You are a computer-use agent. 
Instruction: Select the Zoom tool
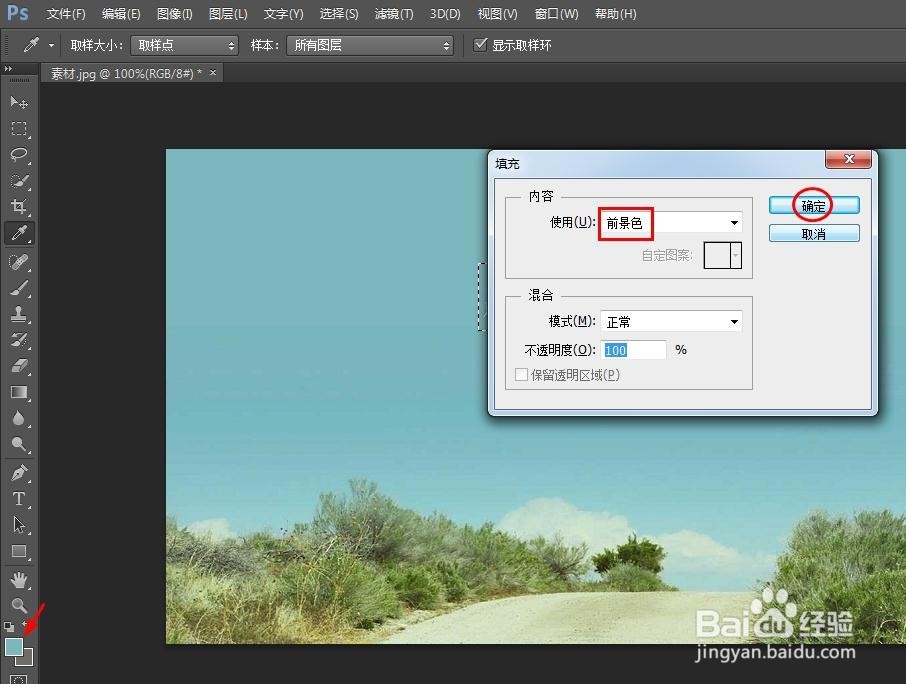pyautogui.click(x=18, y=605)
